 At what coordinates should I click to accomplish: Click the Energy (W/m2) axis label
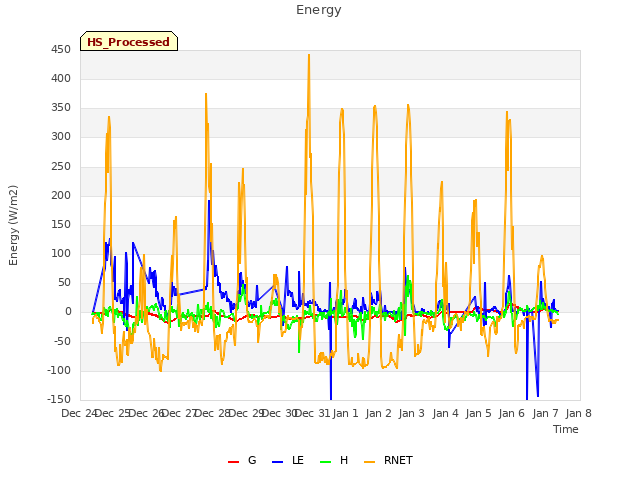point(13,225)
